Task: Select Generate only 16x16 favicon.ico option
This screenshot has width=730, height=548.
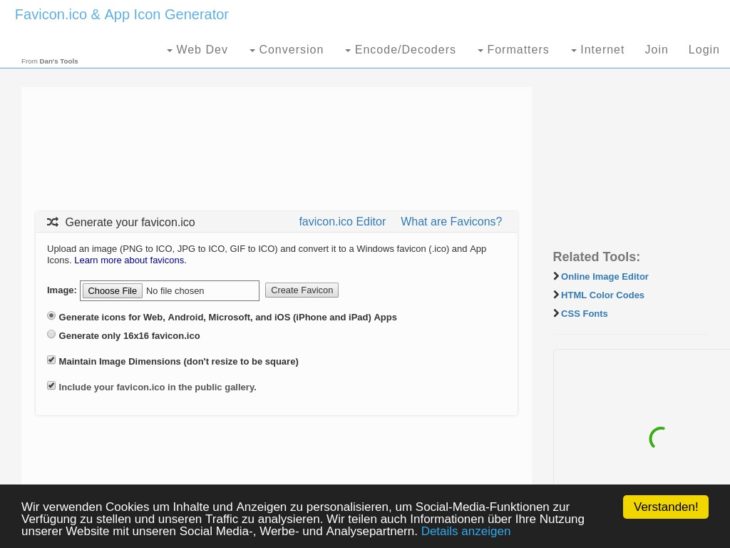Action: click(x=52, y=335)
